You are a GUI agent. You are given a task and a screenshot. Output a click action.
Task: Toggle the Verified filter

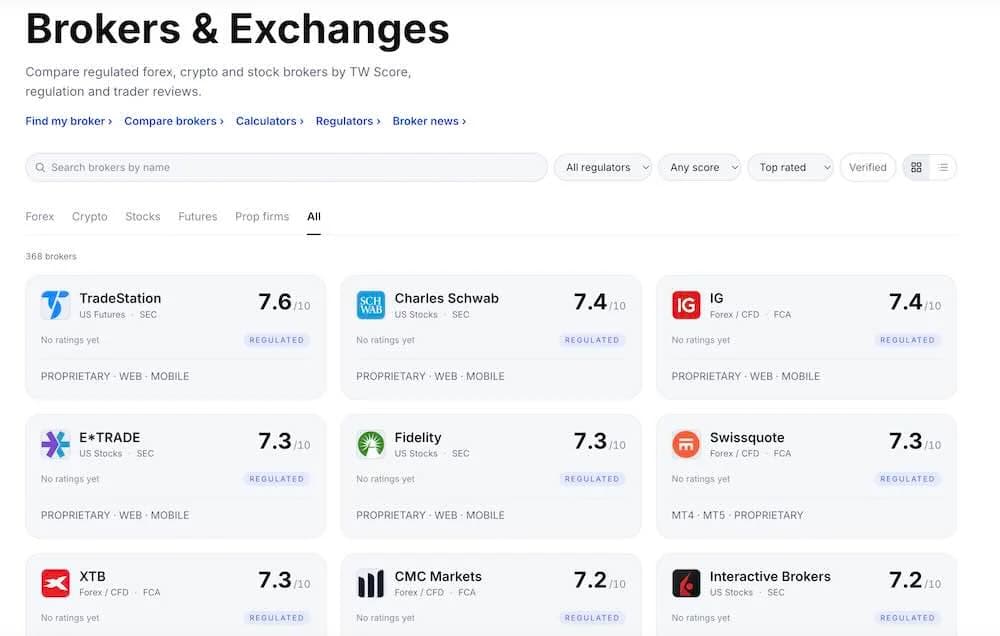click(x=867, y=167)
